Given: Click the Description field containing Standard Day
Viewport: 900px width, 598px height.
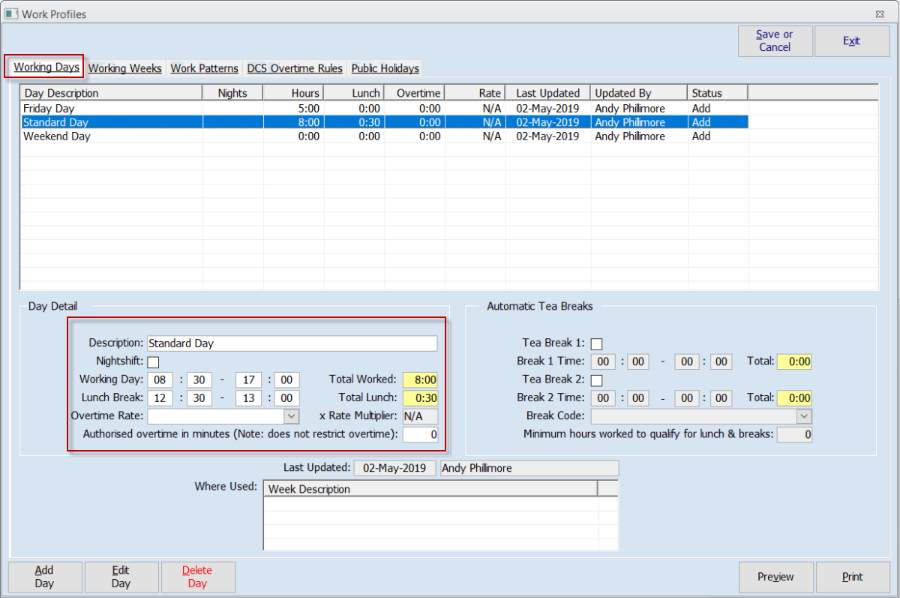Looking at the screenshot, I should click(291, 343).
